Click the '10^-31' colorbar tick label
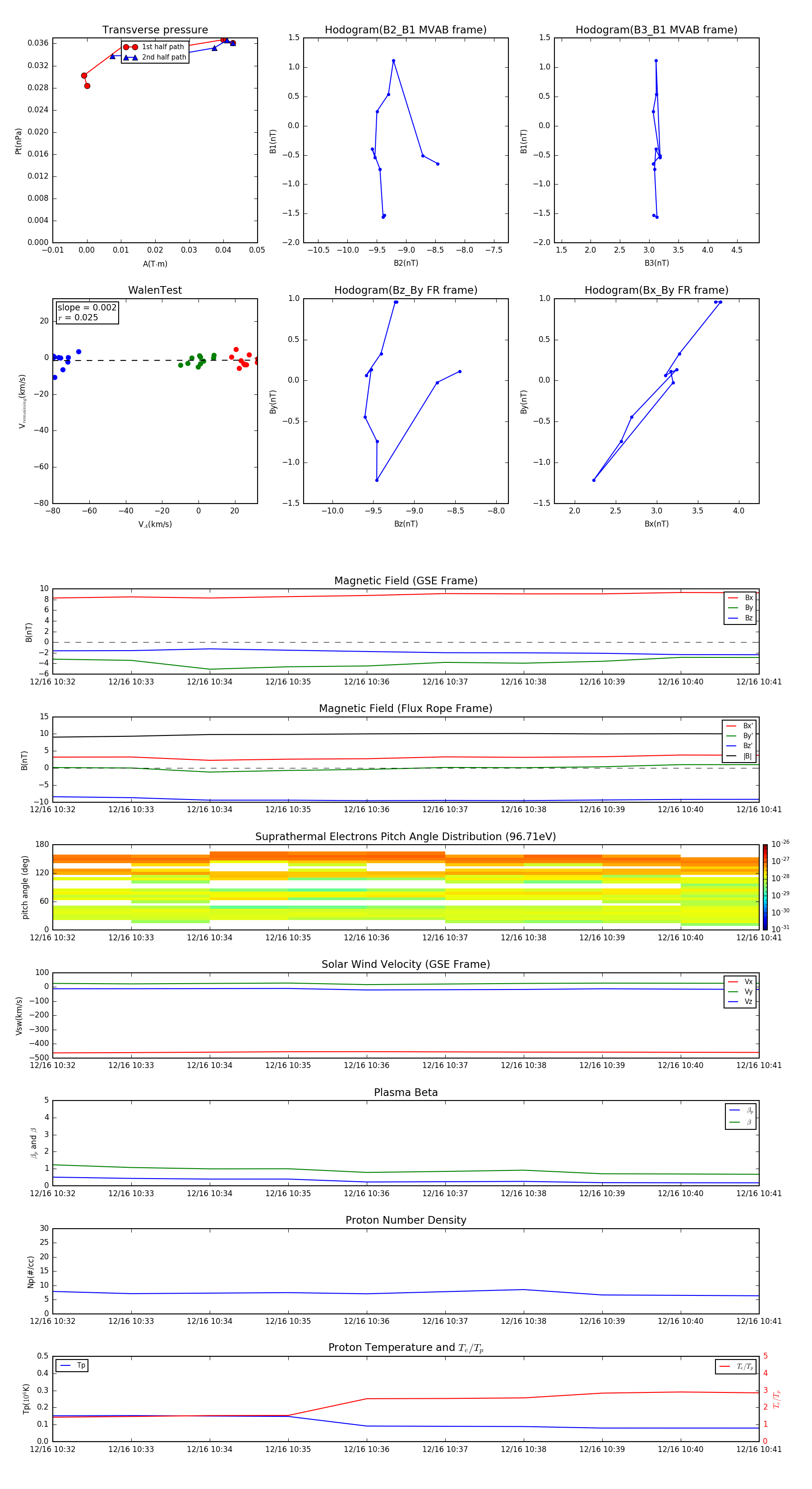Viewport: 812px width, 1489px height. click(780, 929)
